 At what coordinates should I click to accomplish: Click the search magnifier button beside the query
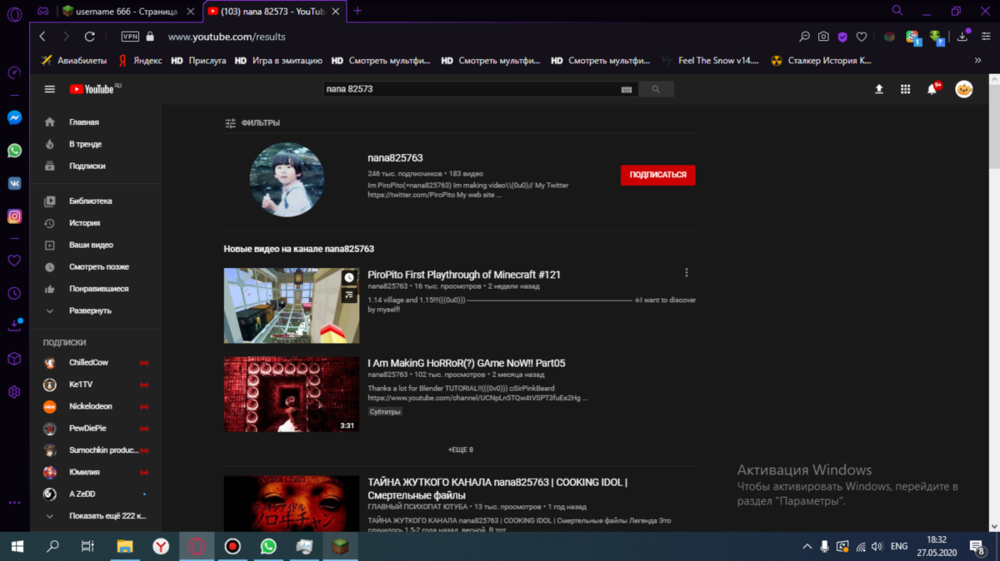656,89
